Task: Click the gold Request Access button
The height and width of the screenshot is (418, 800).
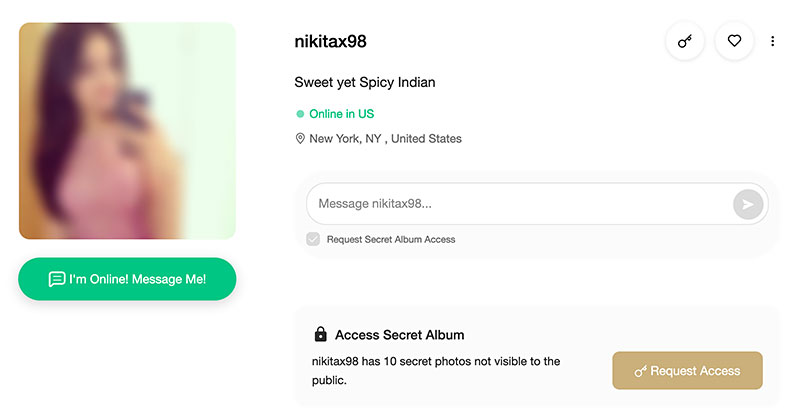Action: (687, 371)
